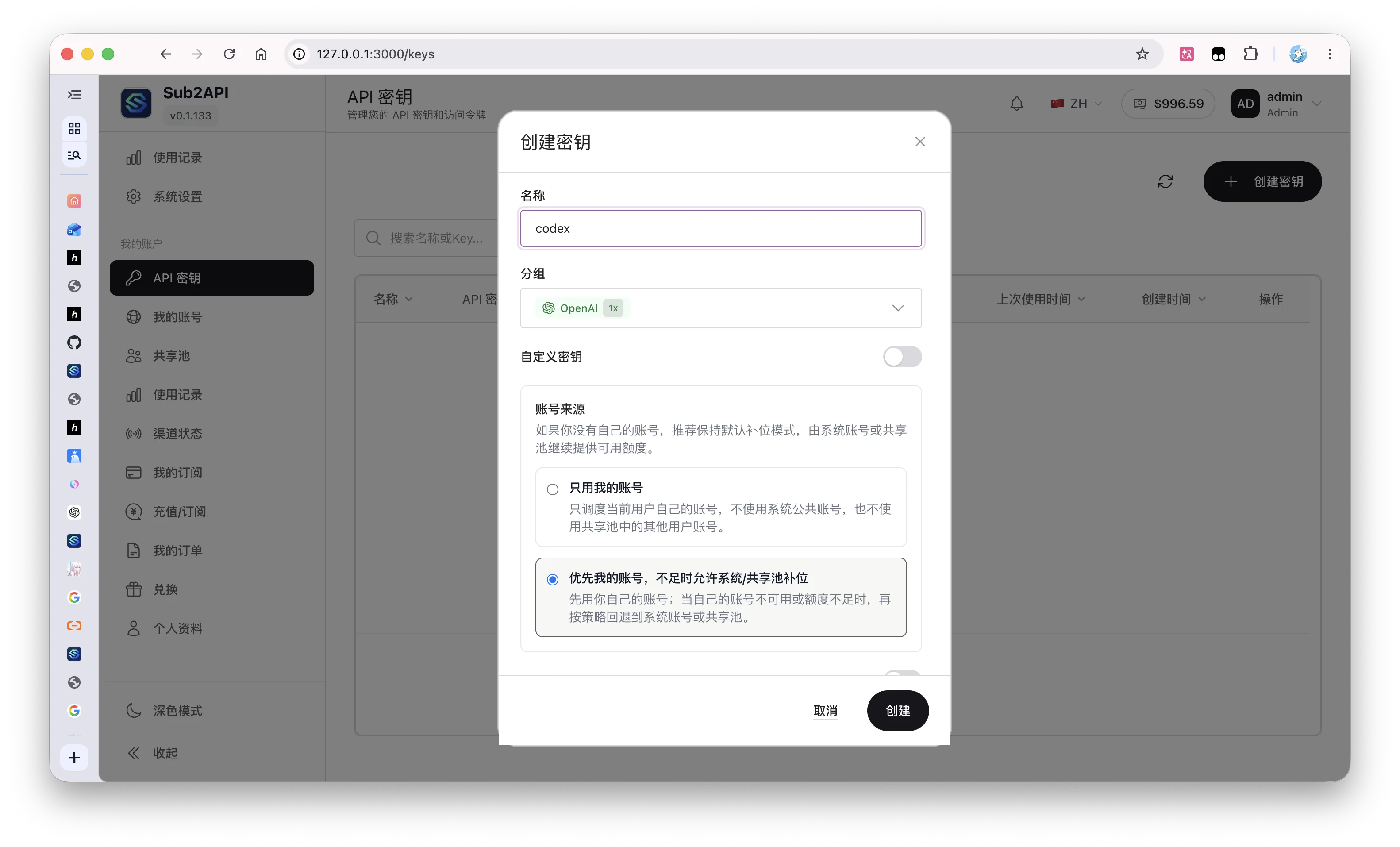Click the address bar URL
Image resolution: width=1400 pixels, height=847 pixels.
tap(376, 54)
